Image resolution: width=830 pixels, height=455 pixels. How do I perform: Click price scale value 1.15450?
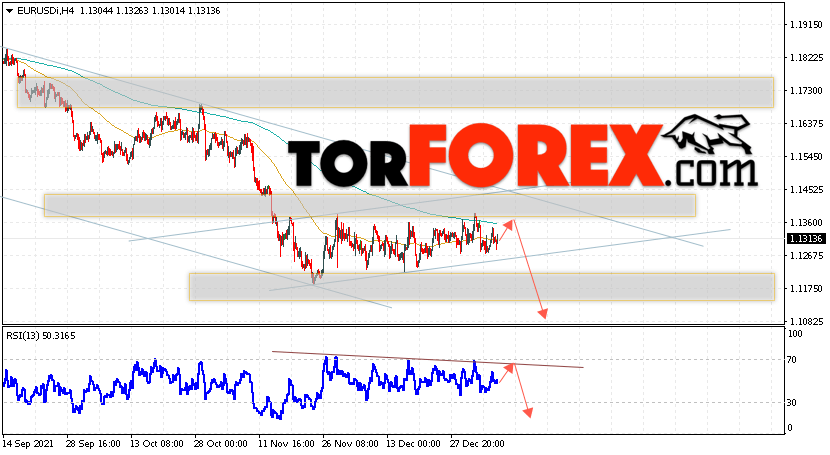click(x=806, y=157)
